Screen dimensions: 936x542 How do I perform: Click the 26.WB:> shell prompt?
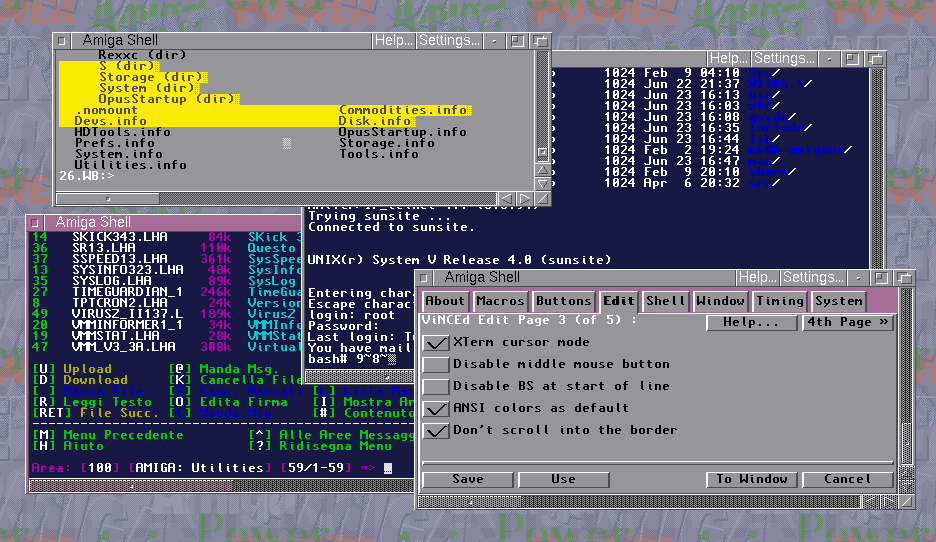pos(87,176)
